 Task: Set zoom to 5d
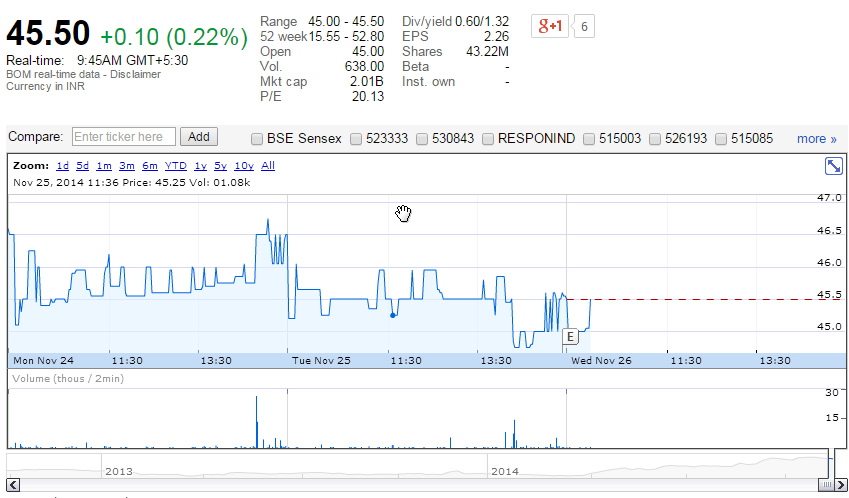[82, 166]
